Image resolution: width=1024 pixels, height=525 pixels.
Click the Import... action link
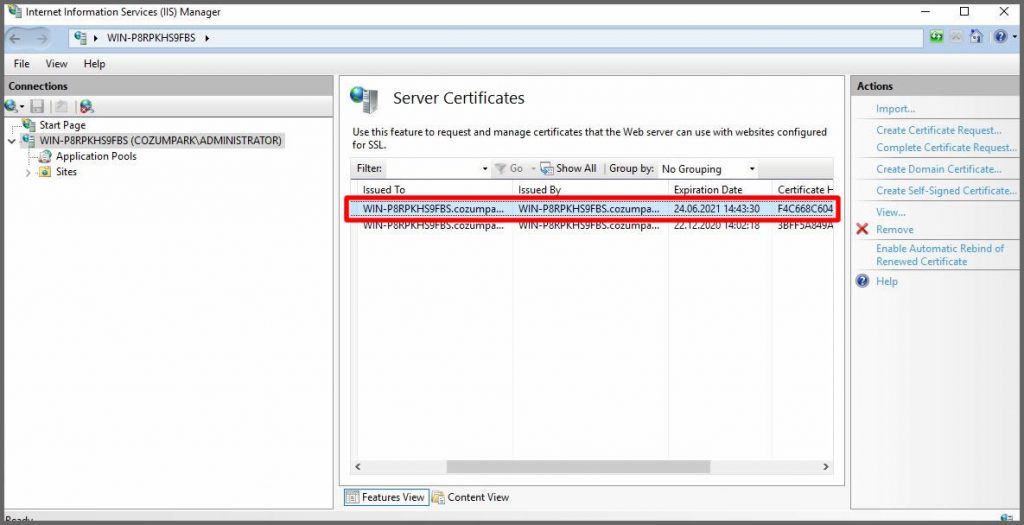(895, 108)
